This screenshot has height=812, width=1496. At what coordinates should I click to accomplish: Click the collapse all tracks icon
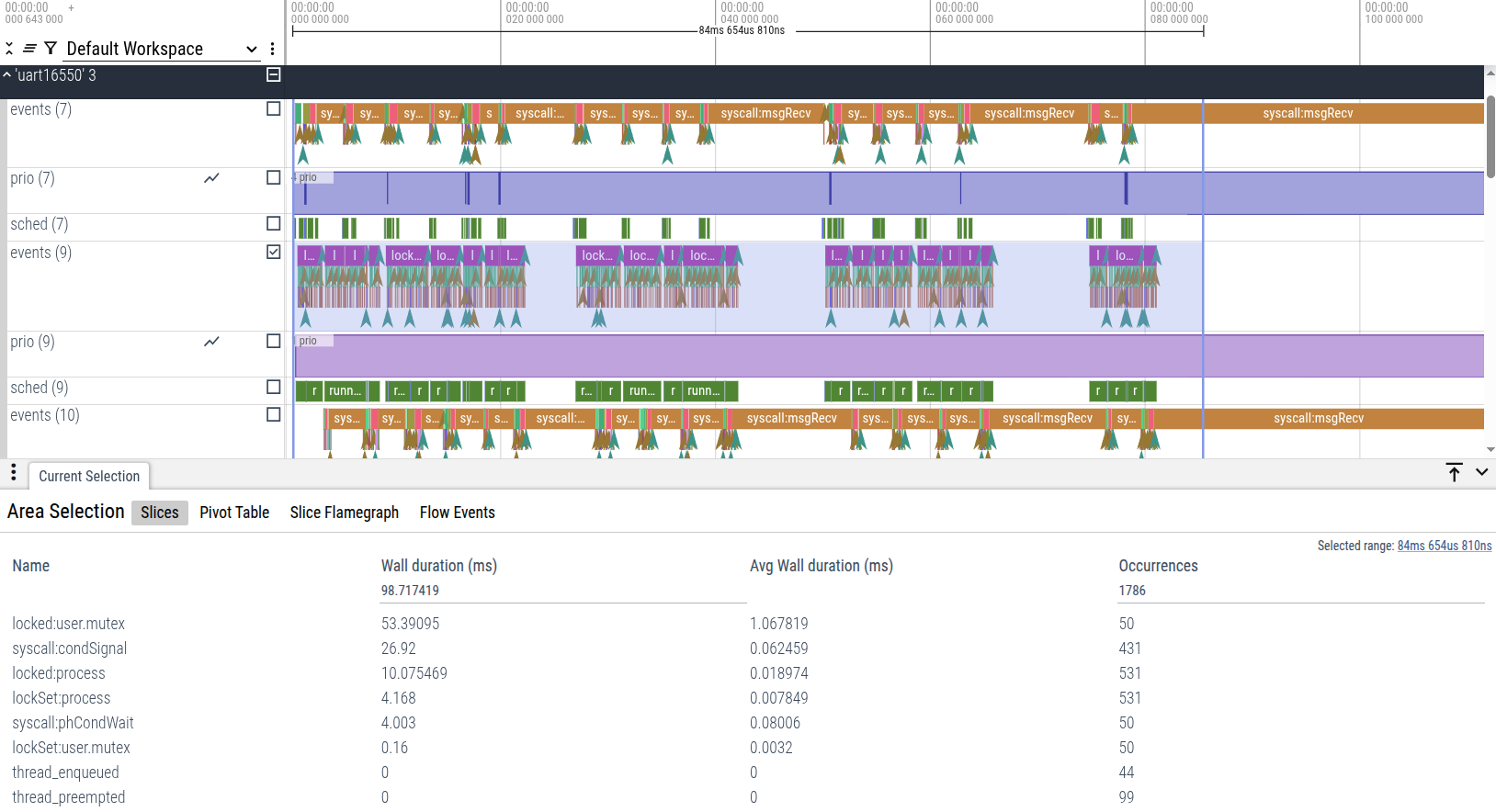pyautogui.click(x=9, y=49)
